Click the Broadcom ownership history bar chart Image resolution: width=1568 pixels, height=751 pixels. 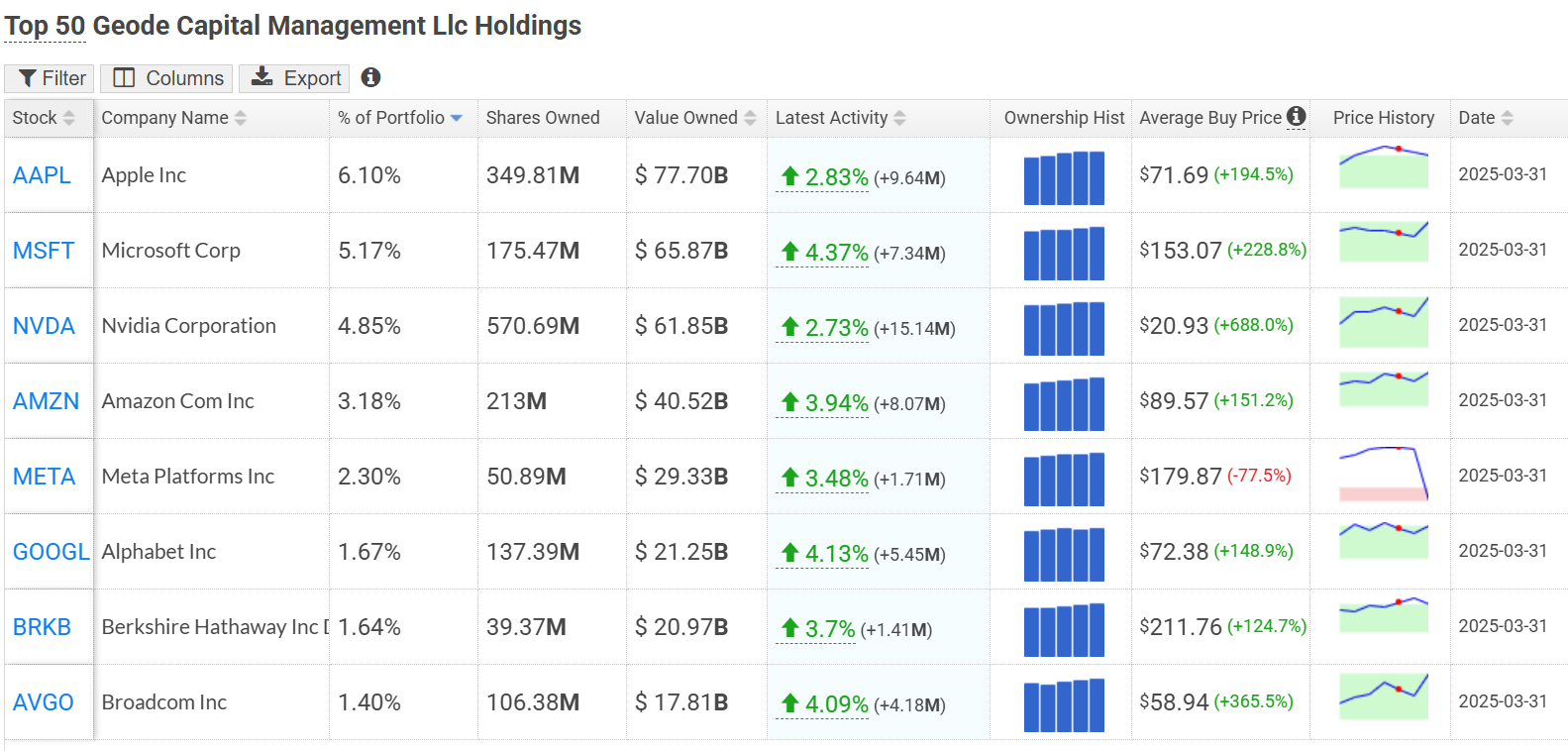pyautogui.click(x=1064, y=705)
